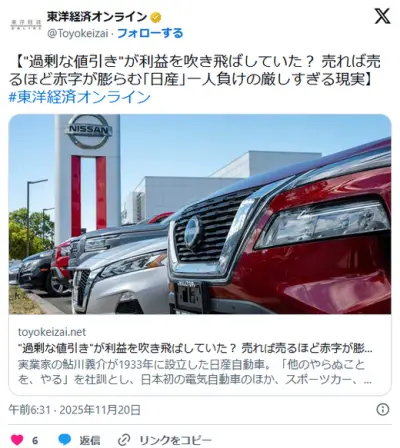Screen dimensions: 400x448
Task: Open the #東洋経済オンライン hashtag
Action: pyautogui.click(x=79, y=97)
